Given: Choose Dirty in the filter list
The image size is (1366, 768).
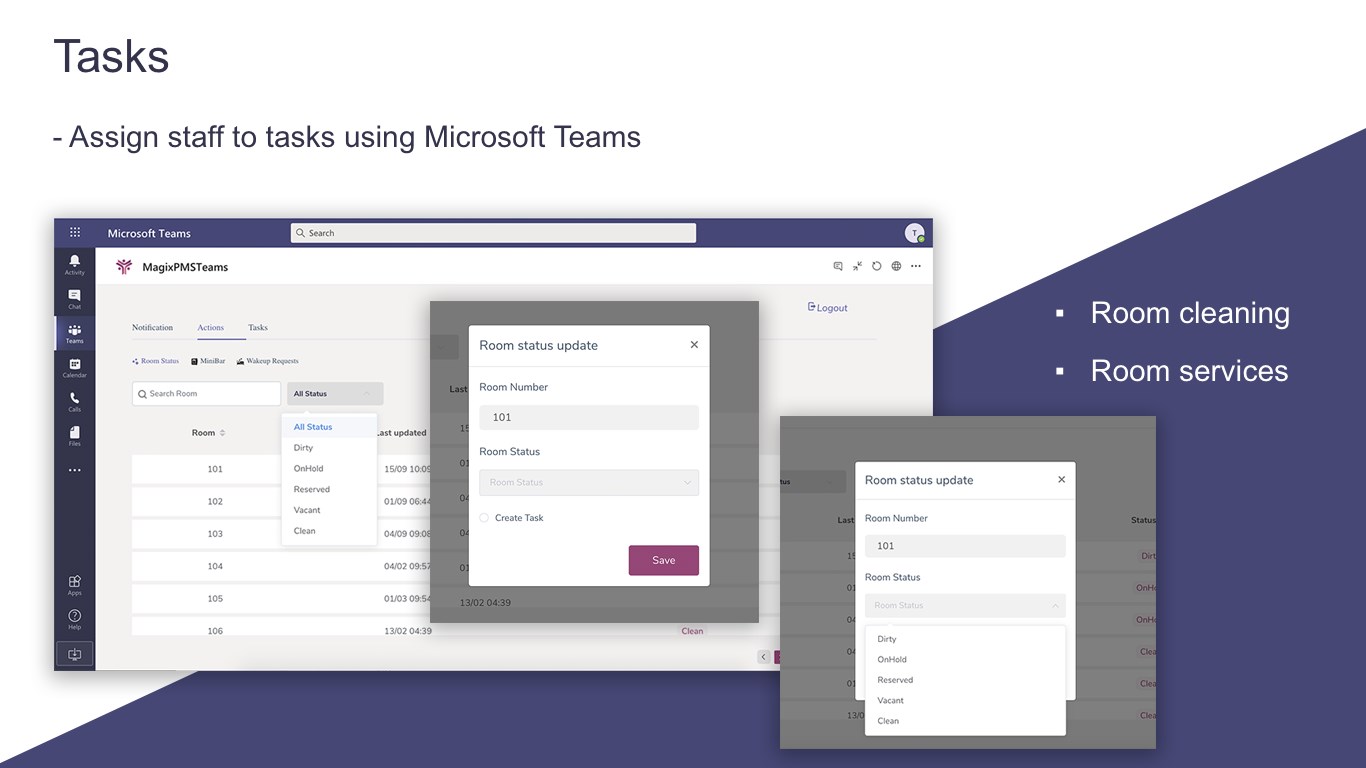Looking at the screenshot, I should 329,448.
